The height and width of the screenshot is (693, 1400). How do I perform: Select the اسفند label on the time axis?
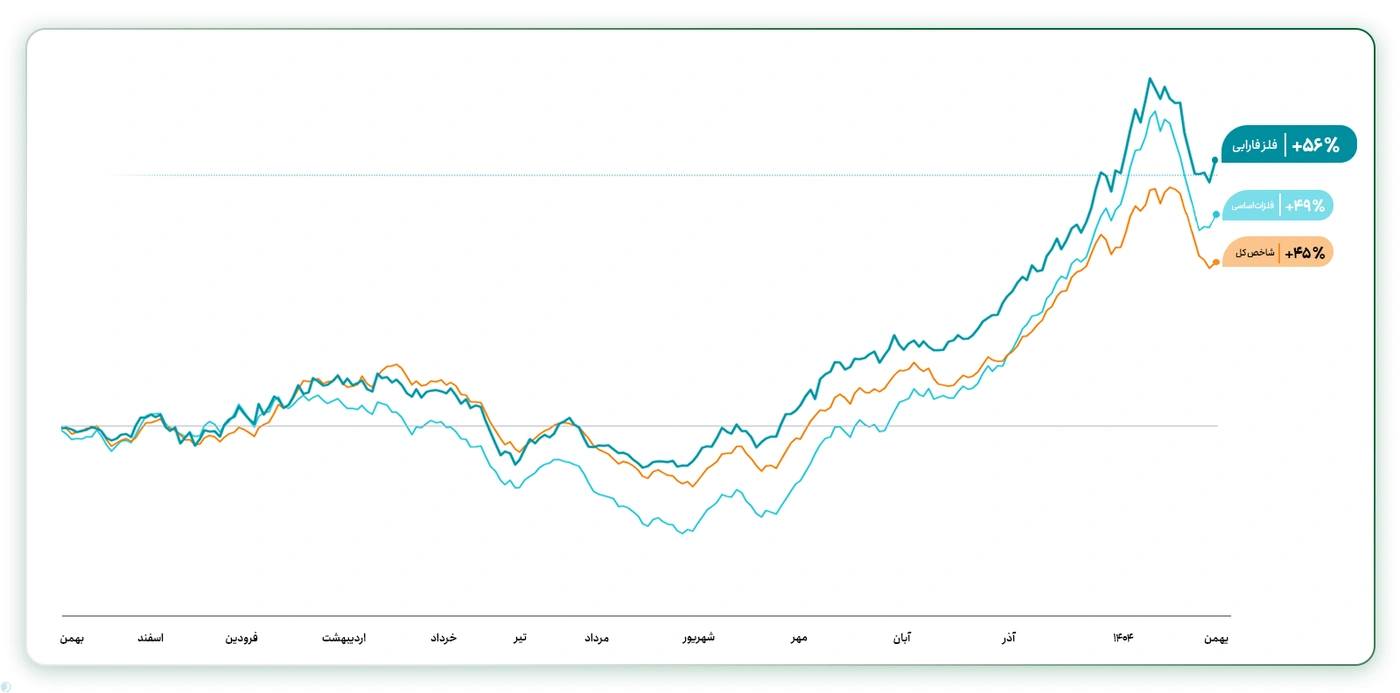point(150,638)
